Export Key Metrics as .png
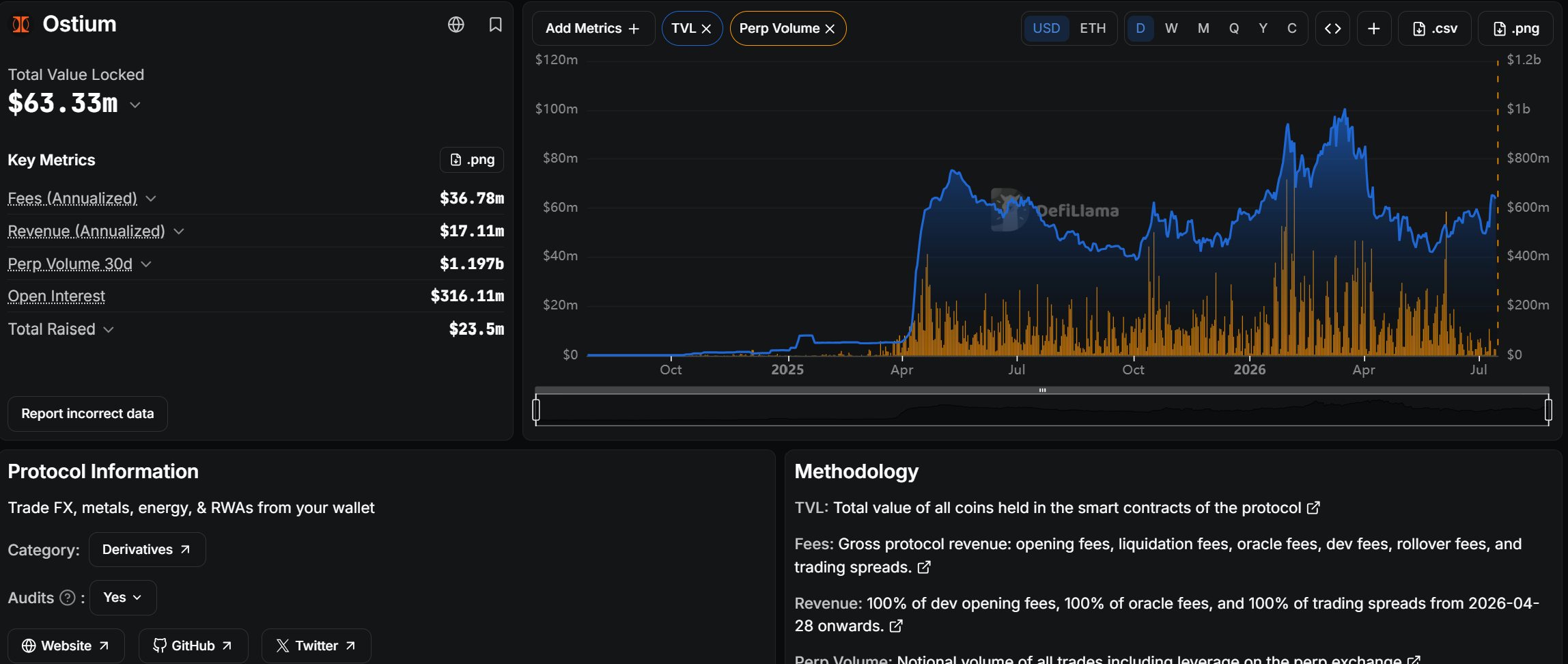 [472, 160]
